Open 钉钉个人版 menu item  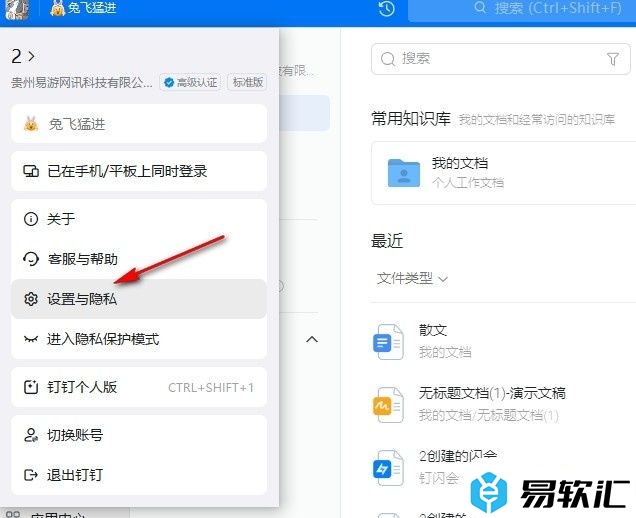point(139,387)
